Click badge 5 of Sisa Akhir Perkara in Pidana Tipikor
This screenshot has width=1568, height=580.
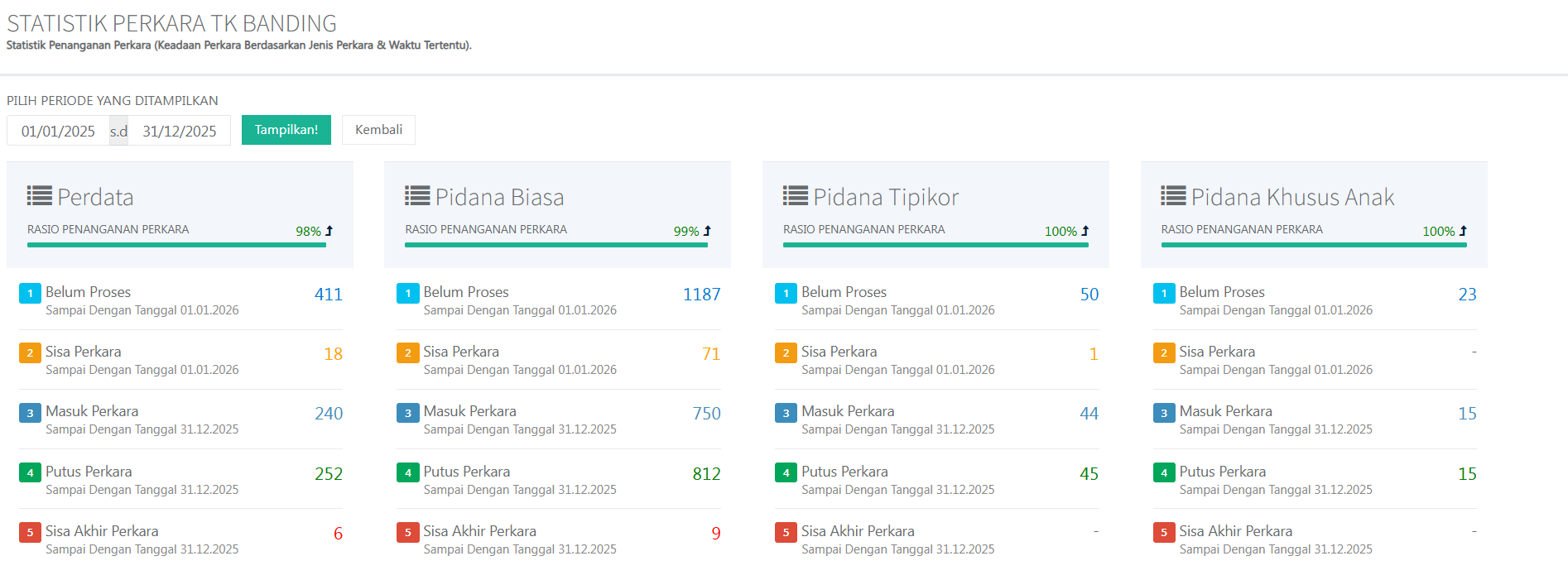tap(786, 532)
